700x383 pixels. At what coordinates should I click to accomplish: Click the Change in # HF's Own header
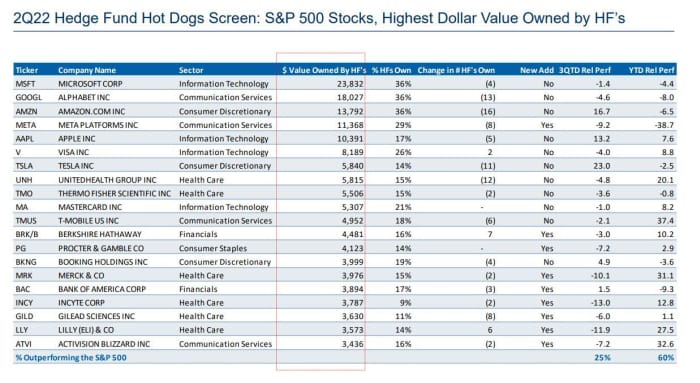tap(456, 70)
